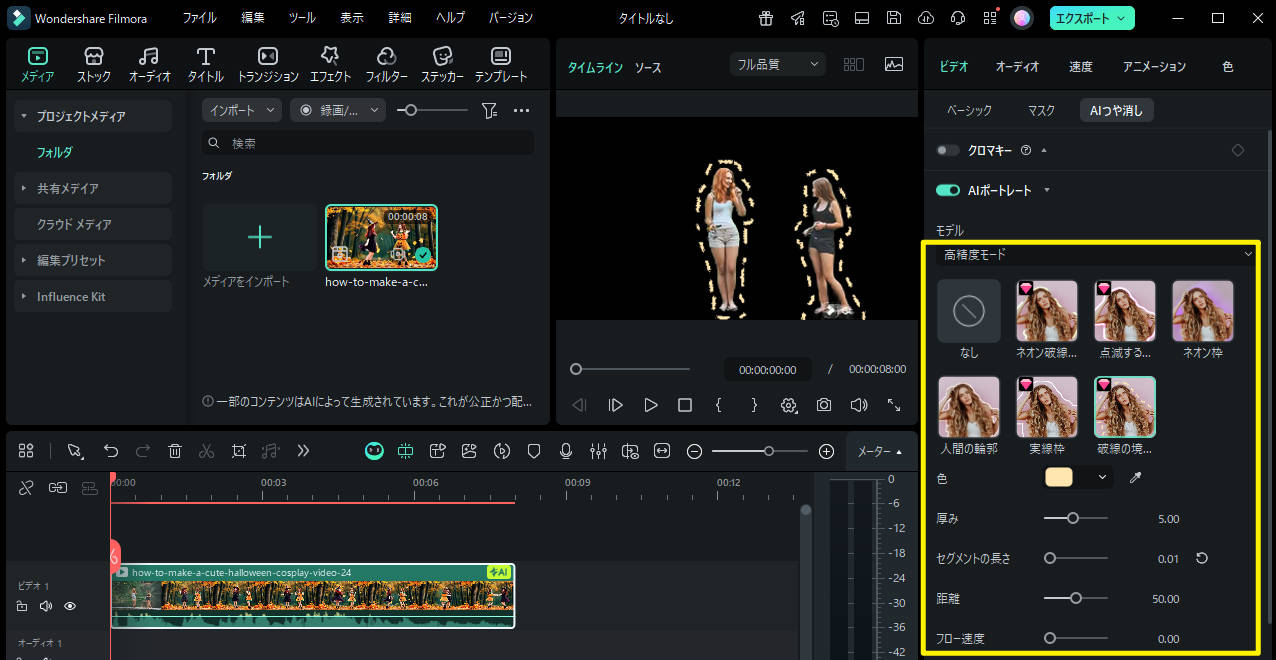Toggle the Chroma Key (クロマキー) switch
This screenshot has width=1276, height=660.
947,150
